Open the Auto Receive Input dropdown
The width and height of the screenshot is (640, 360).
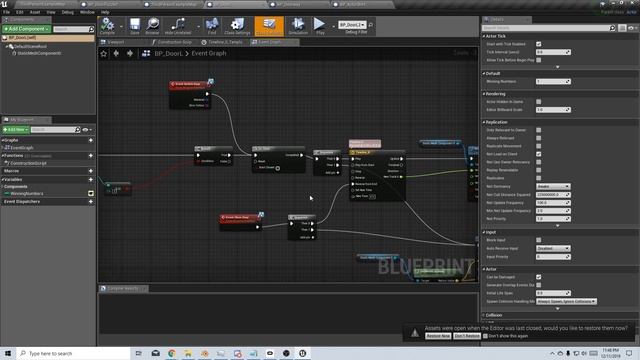coord(553,249)
